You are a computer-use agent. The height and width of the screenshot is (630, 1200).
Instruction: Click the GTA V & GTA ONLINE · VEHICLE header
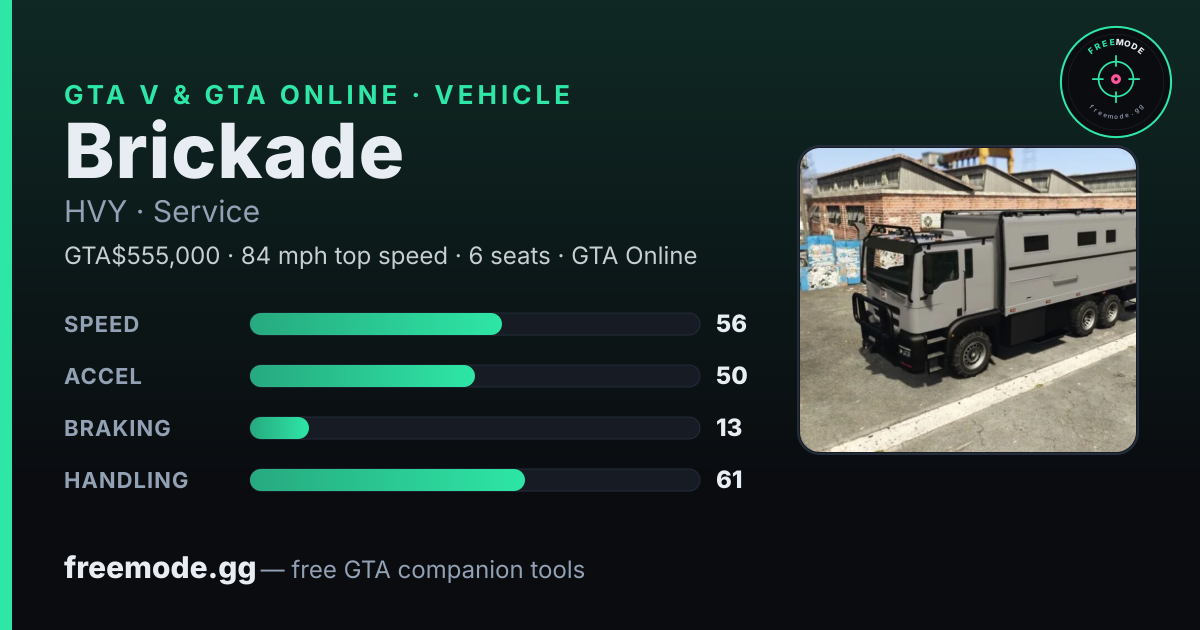pyautogui.click(x=318, y=95)
